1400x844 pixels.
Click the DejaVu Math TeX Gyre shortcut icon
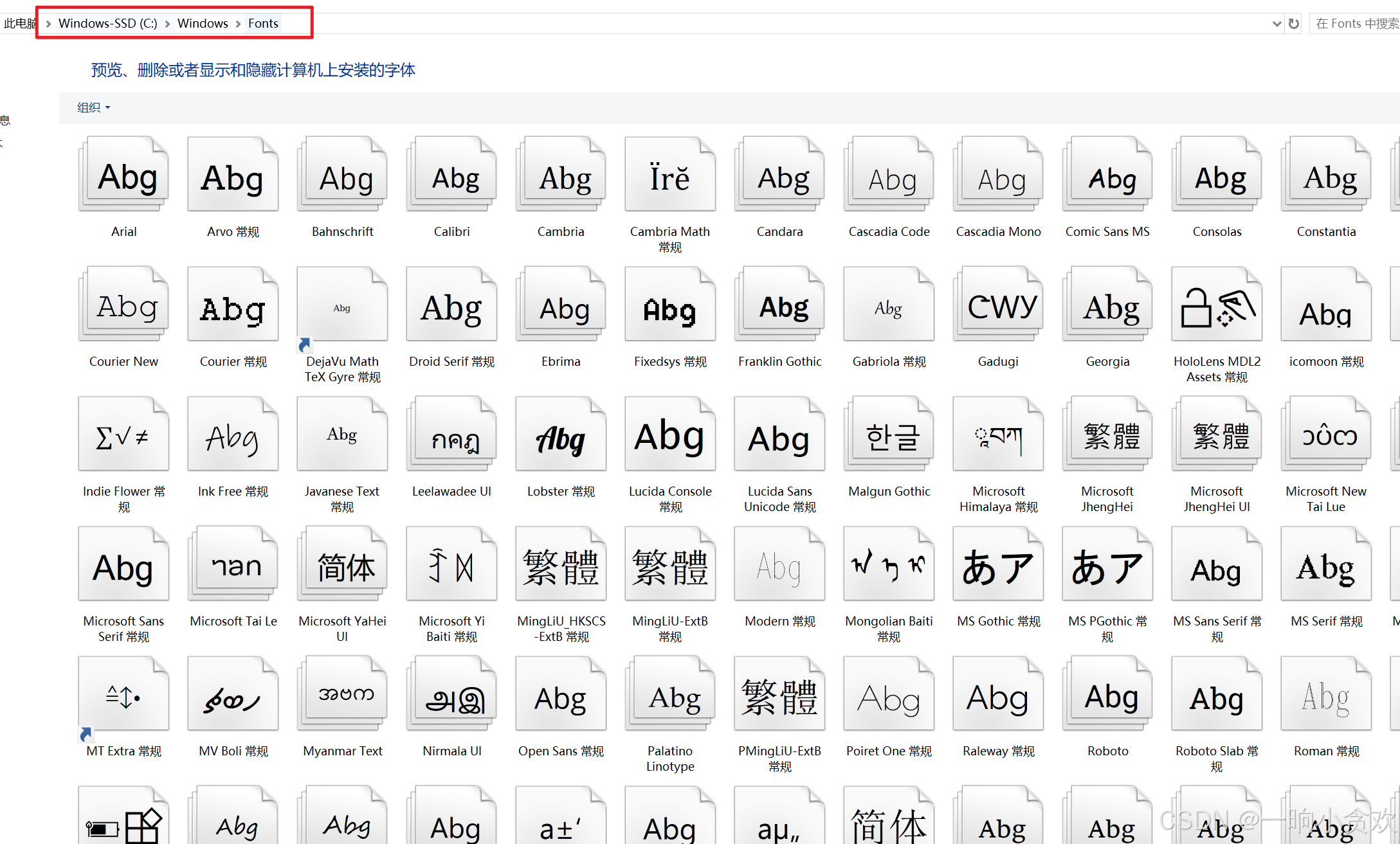(342, 303)
